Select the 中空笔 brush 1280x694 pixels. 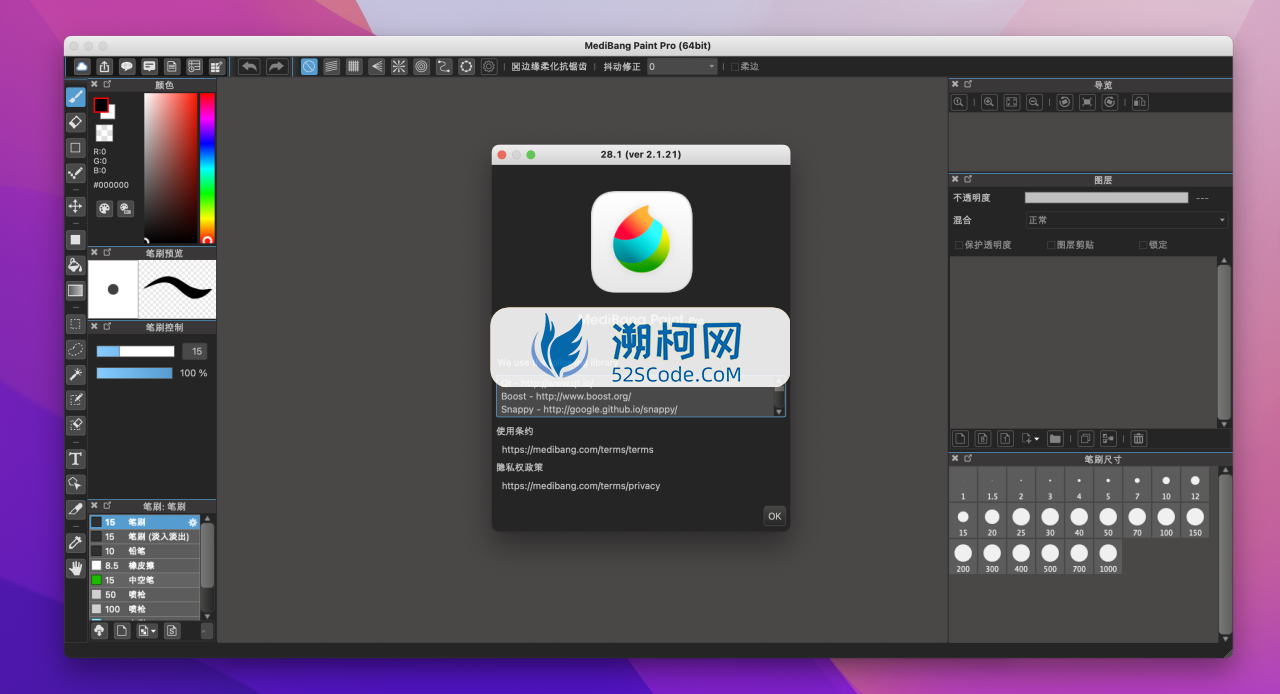click(145, 580)
